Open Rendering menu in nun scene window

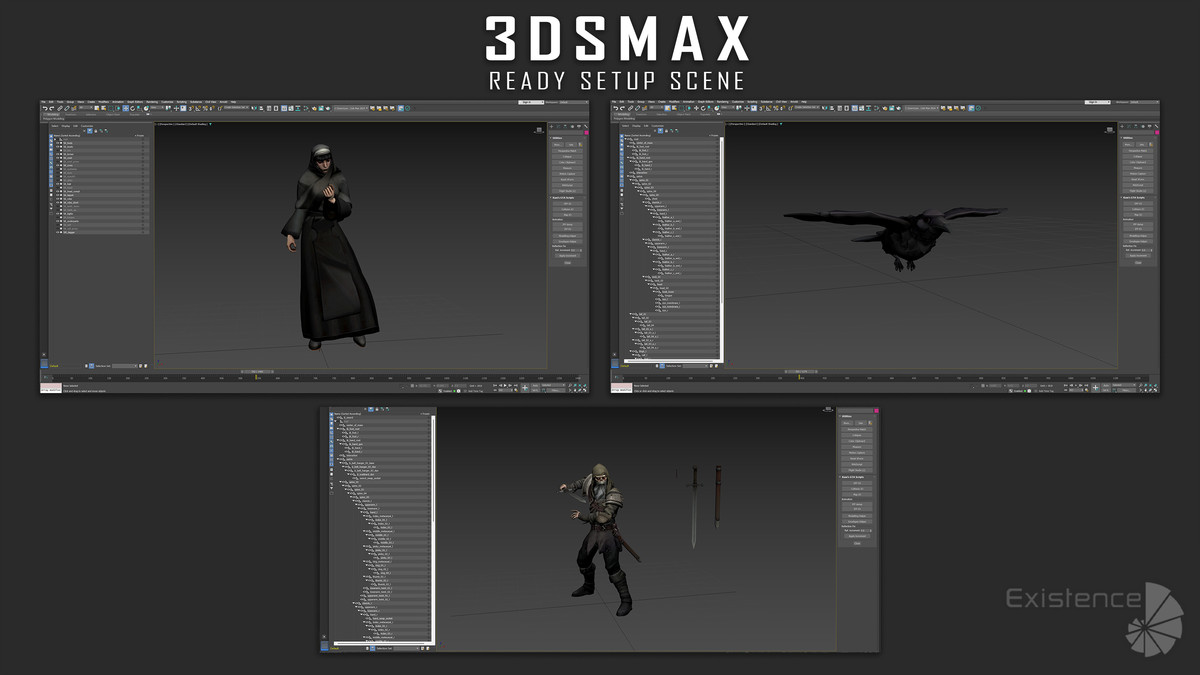[x=152, y=102]
